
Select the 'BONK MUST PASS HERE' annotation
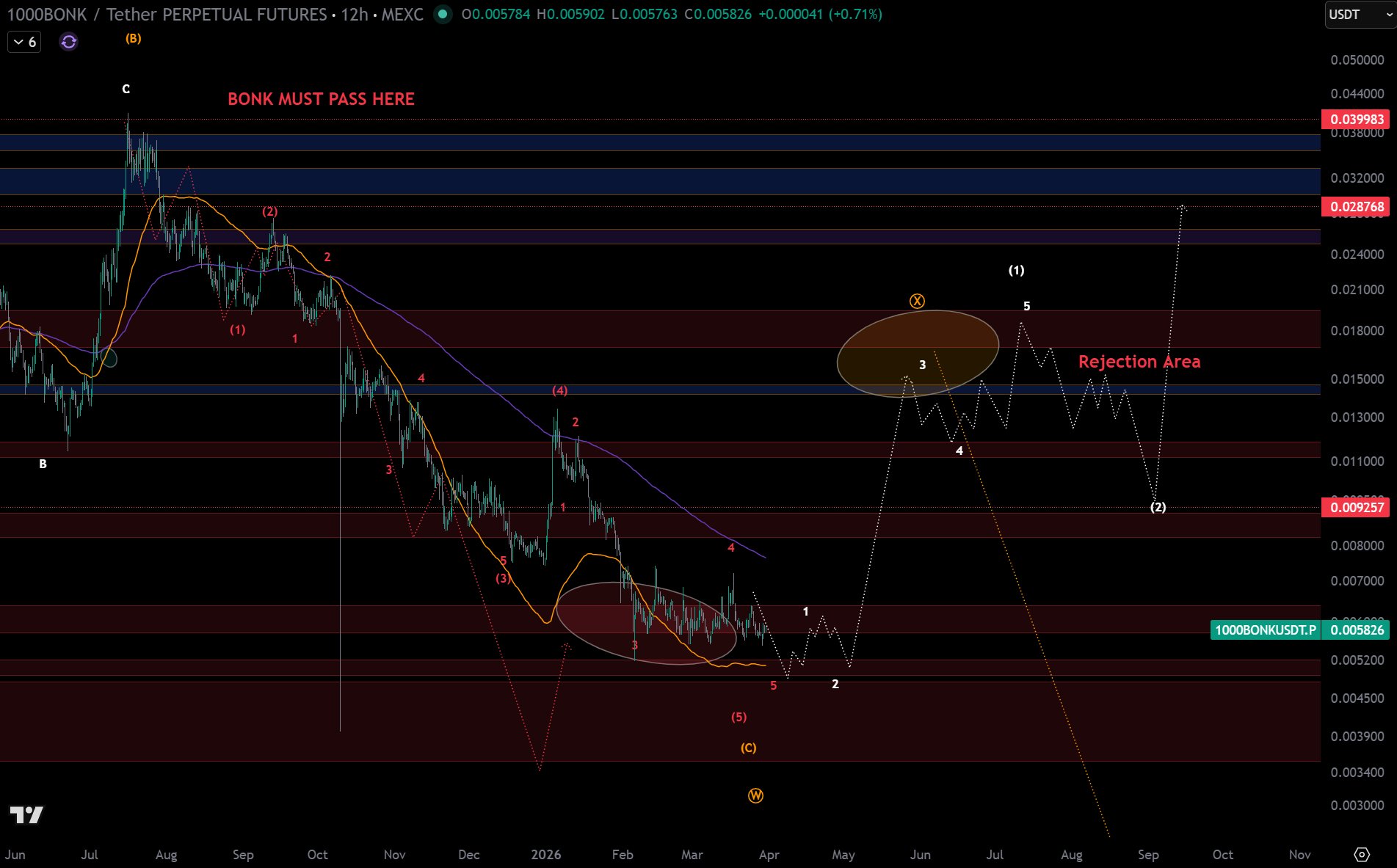tap(321, 99)
